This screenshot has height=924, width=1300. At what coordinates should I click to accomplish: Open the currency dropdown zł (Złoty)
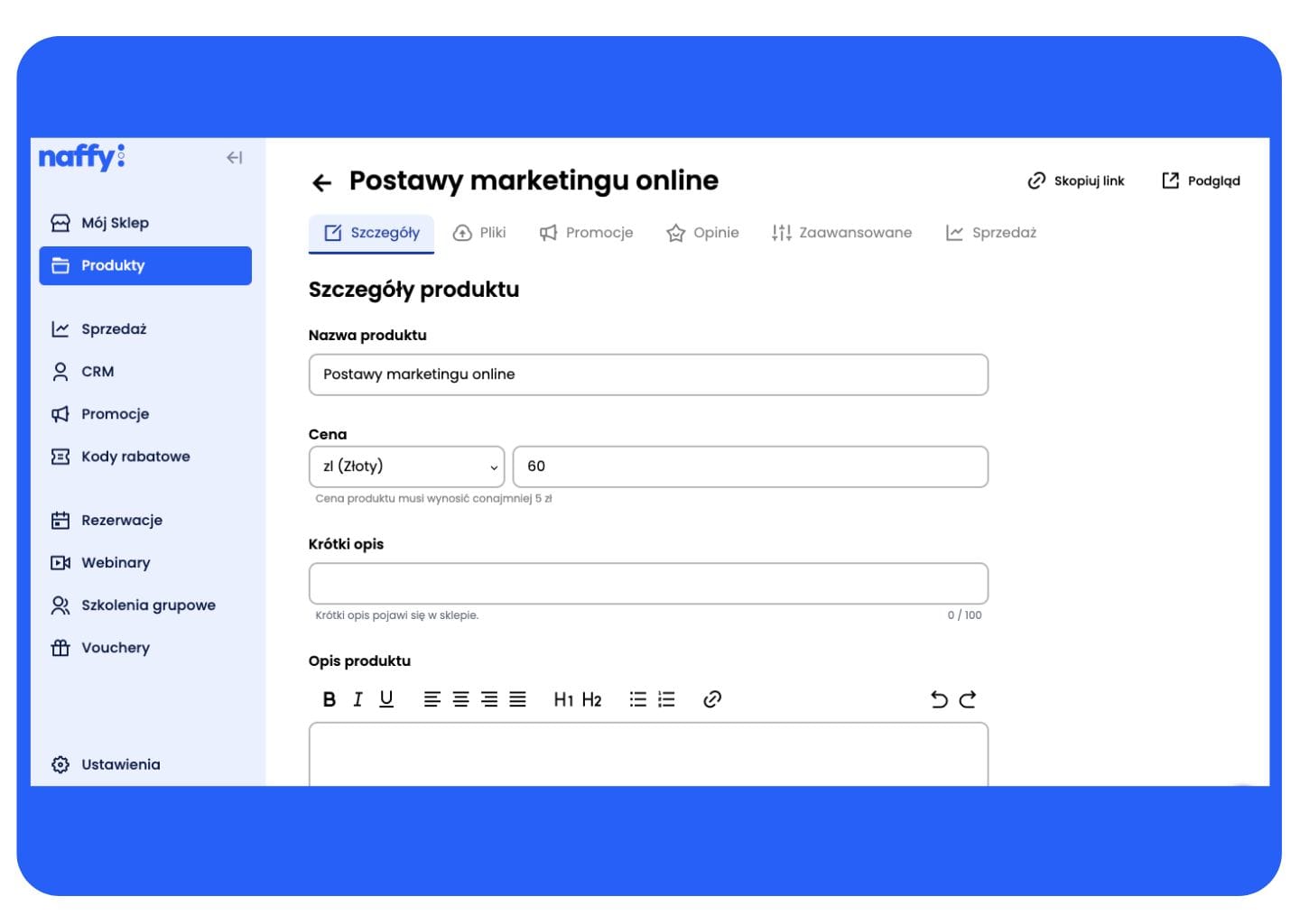pos(406,467)
